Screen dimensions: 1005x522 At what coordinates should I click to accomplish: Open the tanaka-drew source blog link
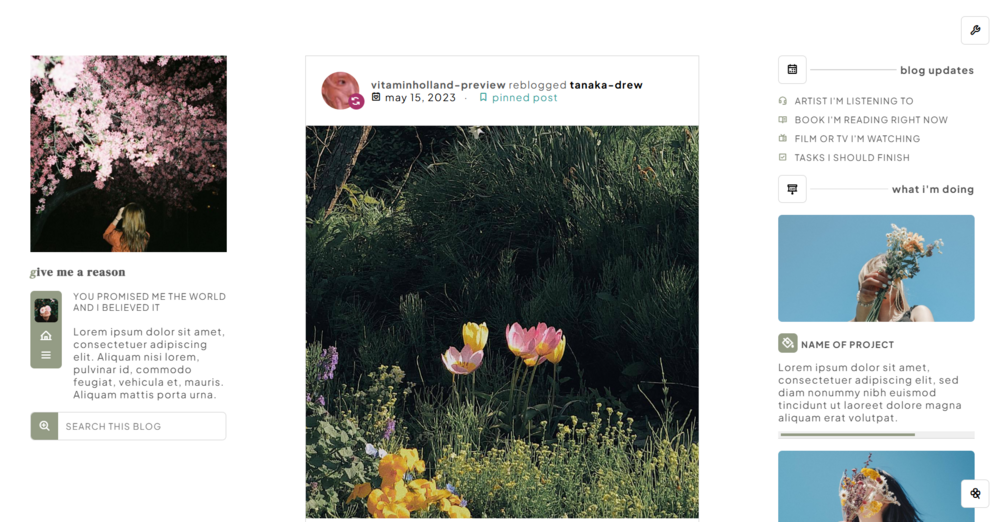coord(606,85)
